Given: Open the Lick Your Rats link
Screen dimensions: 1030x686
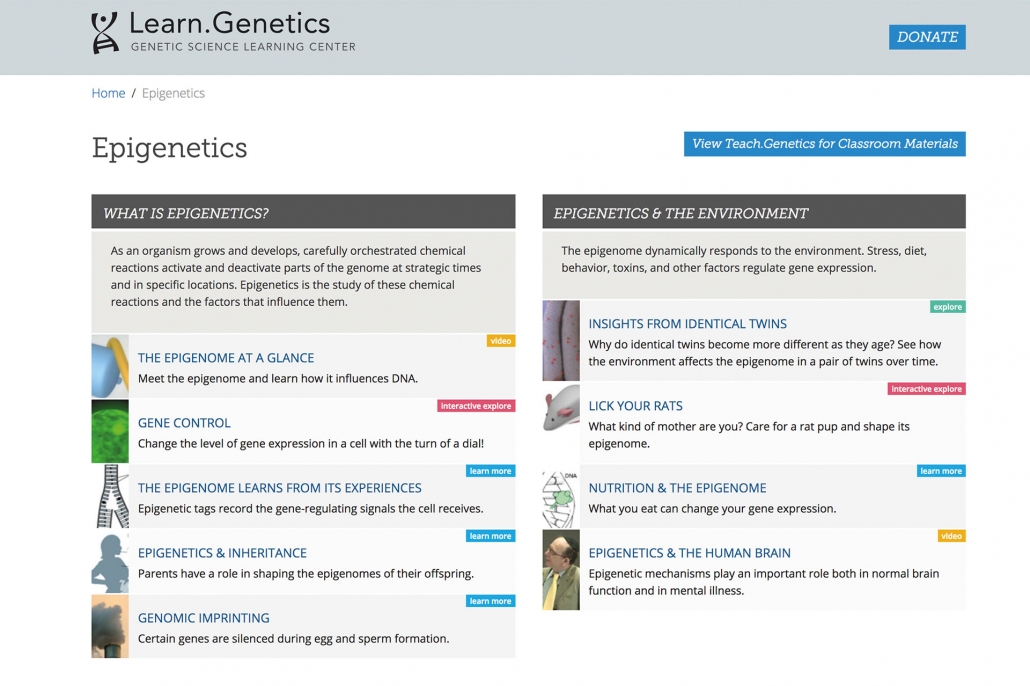Looking at the screenshot, I should click(635, 406).
